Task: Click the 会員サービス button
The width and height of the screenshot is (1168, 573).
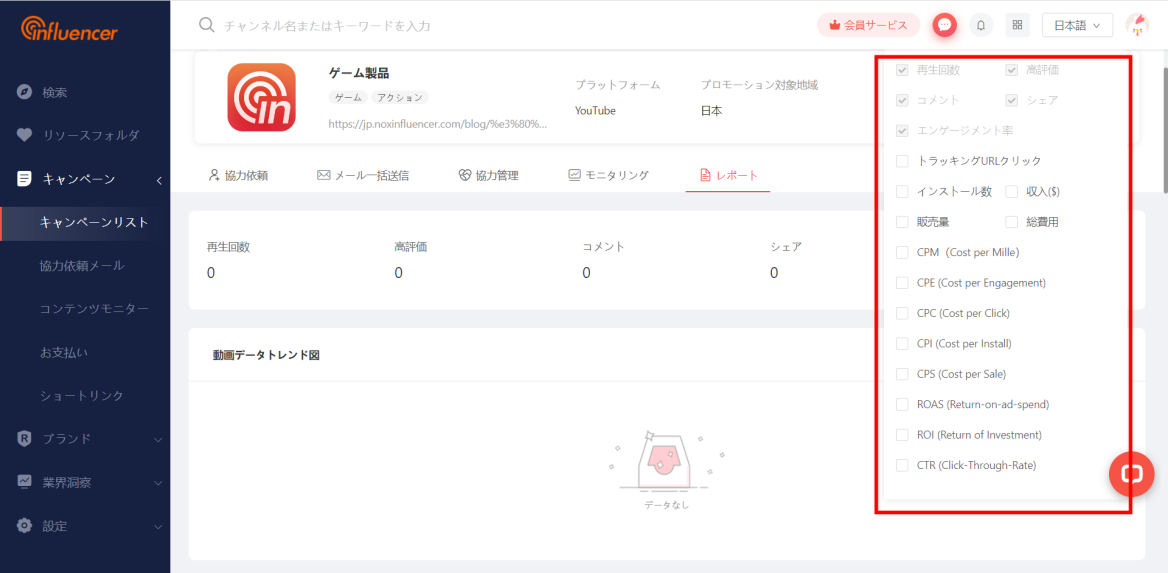Action: click(x=869, y=25)
